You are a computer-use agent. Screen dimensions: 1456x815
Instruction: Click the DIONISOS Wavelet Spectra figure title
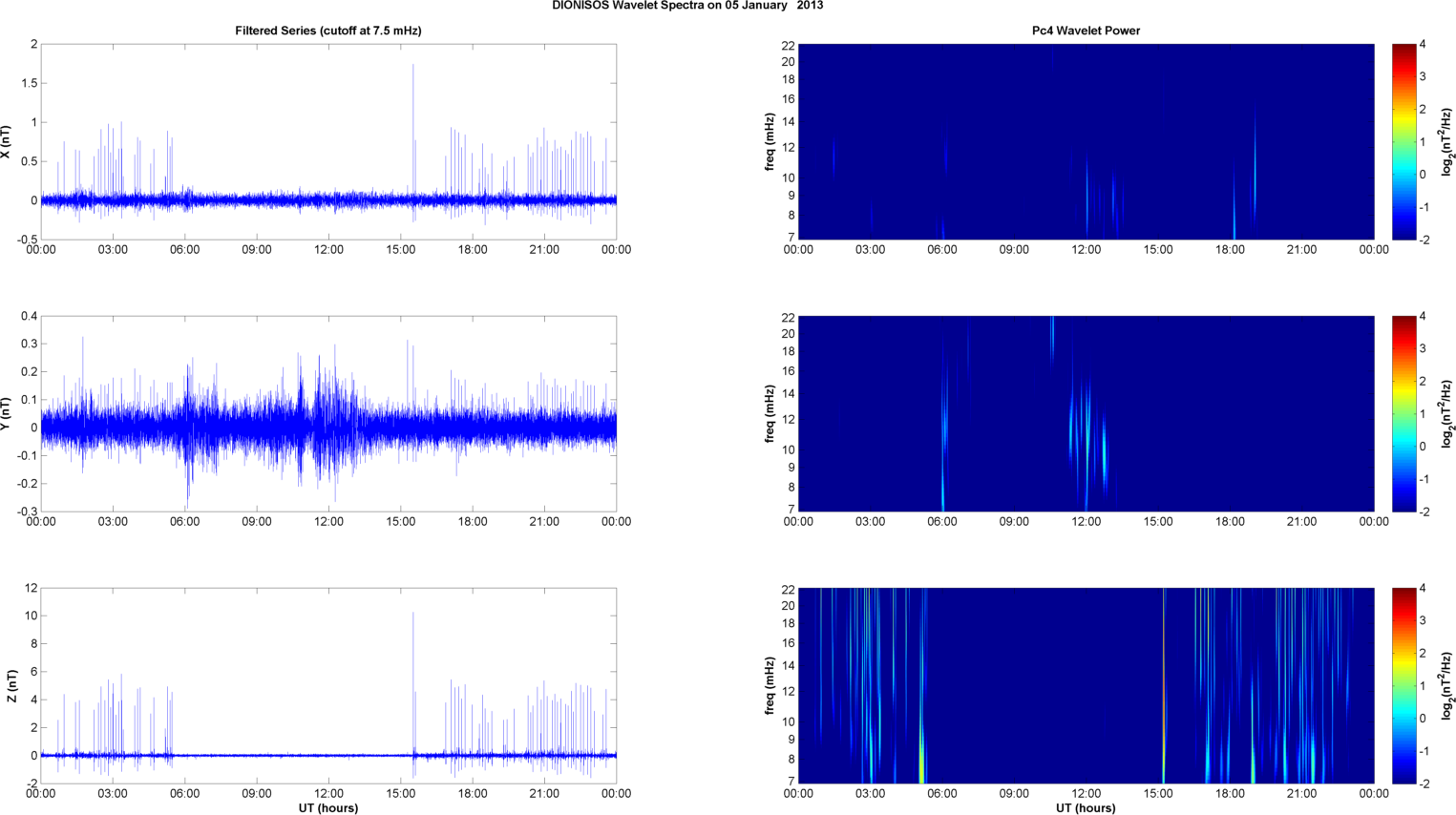tap(687, 6)
